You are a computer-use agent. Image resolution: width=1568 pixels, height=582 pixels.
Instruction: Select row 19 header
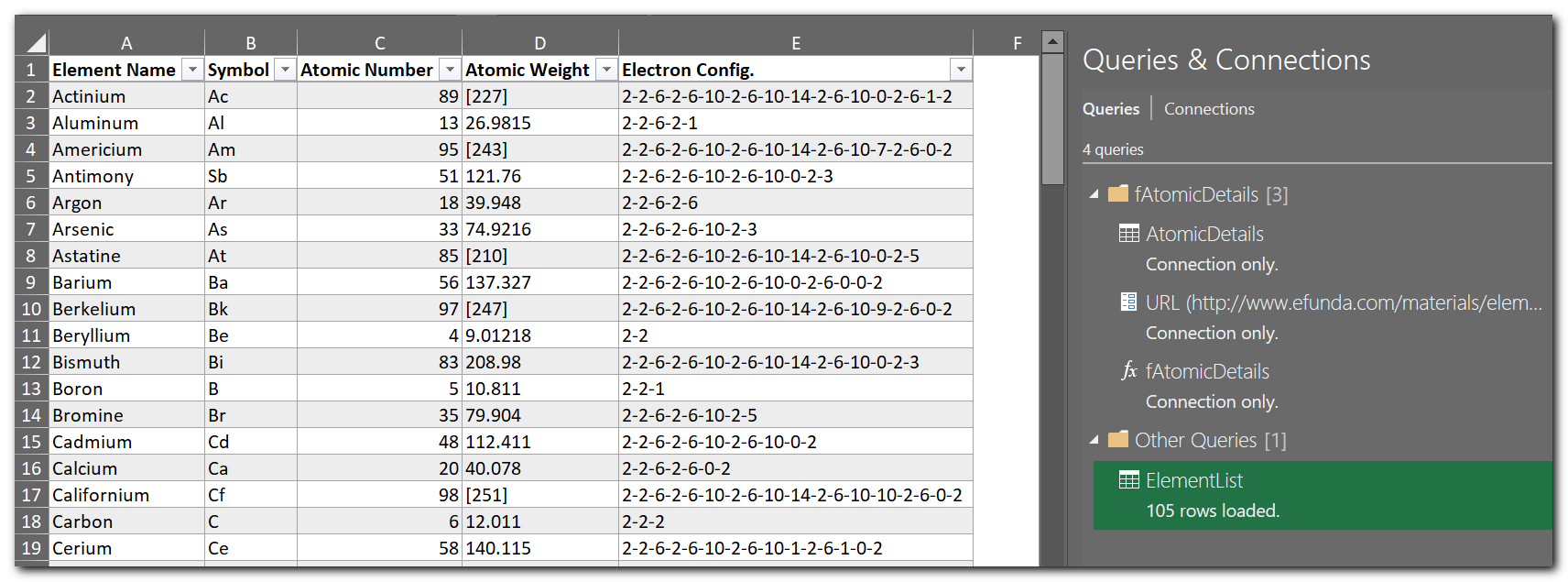(31, 548)
